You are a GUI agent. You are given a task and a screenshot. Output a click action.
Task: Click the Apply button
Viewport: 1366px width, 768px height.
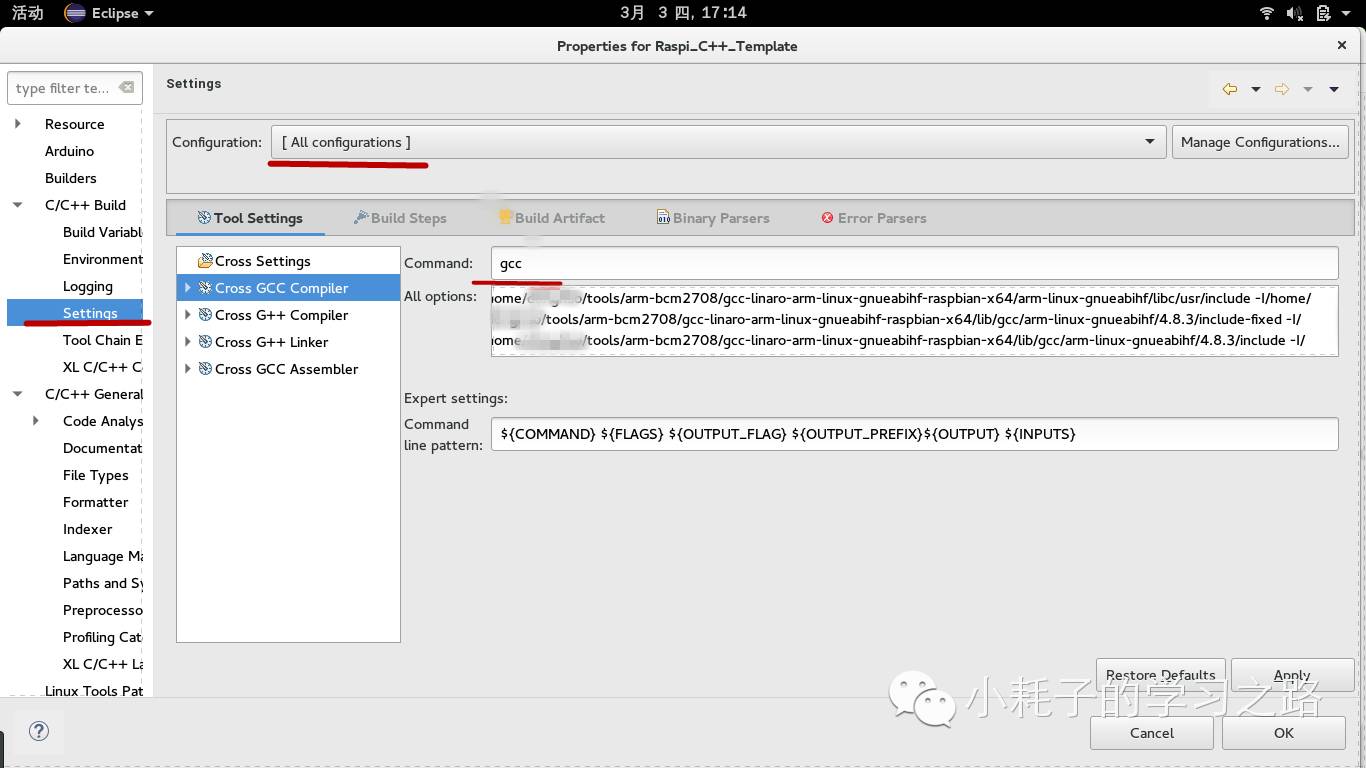1292,675
